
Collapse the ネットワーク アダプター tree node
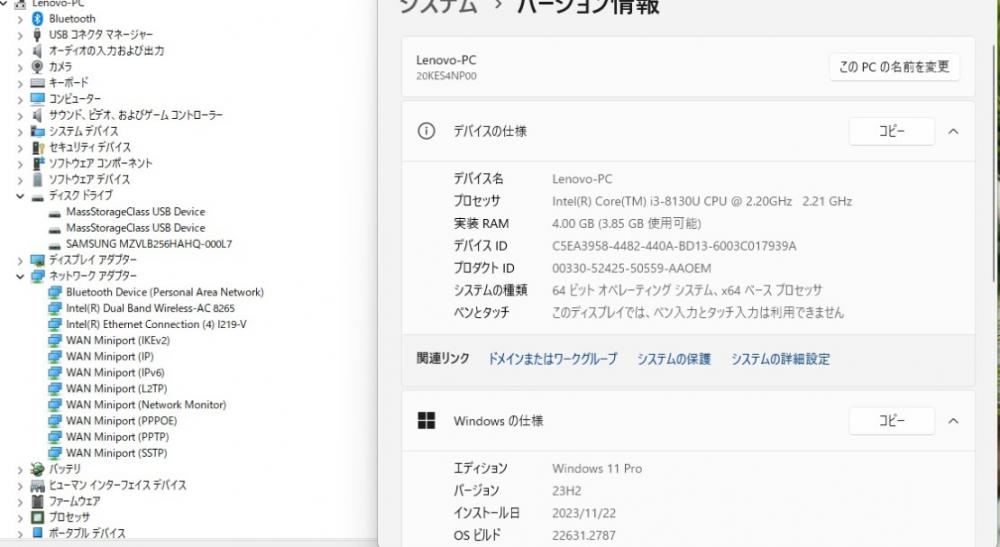20,276
